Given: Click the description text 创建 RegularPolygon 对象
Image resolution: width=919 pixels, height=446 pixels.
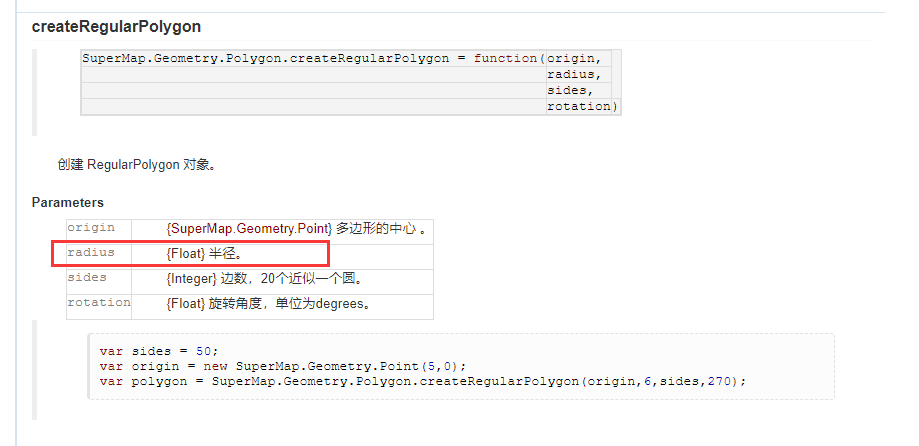Looking at the screenshot, I should 137,165.
